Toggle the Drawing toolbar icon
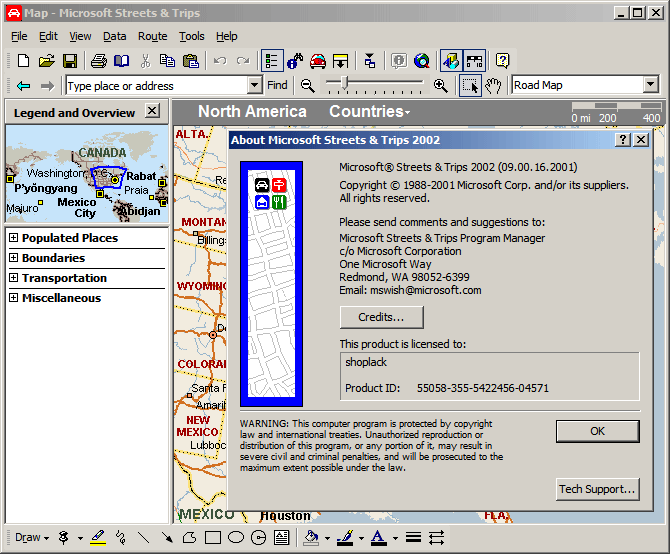 [x=451, y=61]
